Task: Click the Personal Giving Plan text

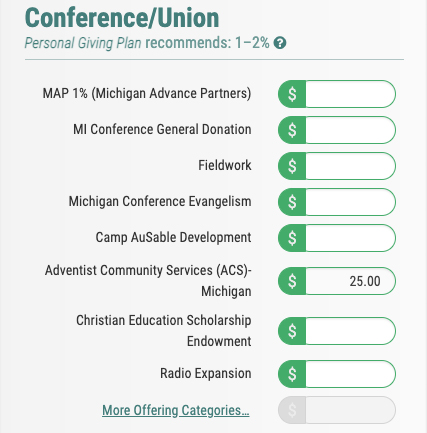Action: tap(83, 43)
